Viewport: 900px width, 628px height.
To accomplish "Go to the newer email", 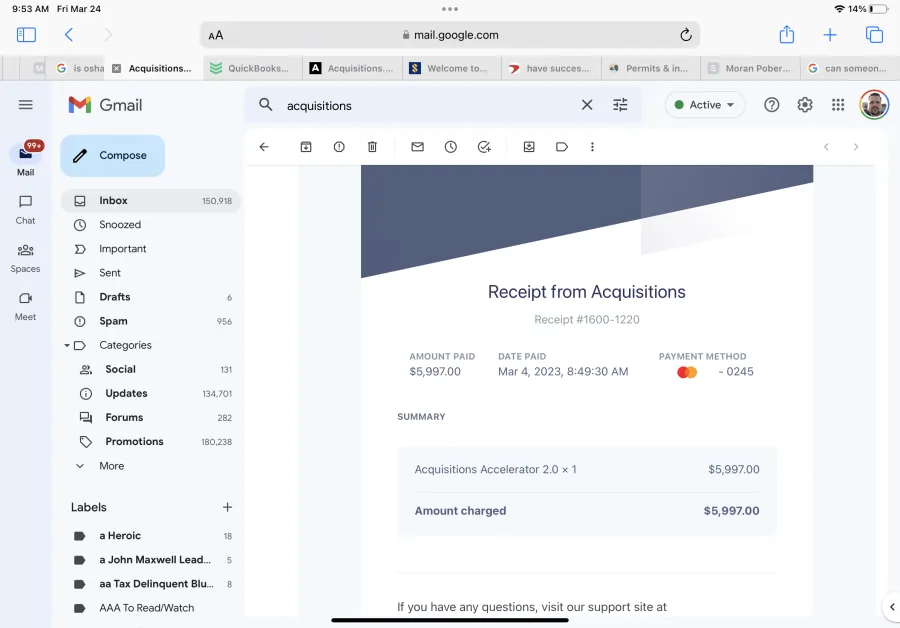I will (x=826, y=147).
